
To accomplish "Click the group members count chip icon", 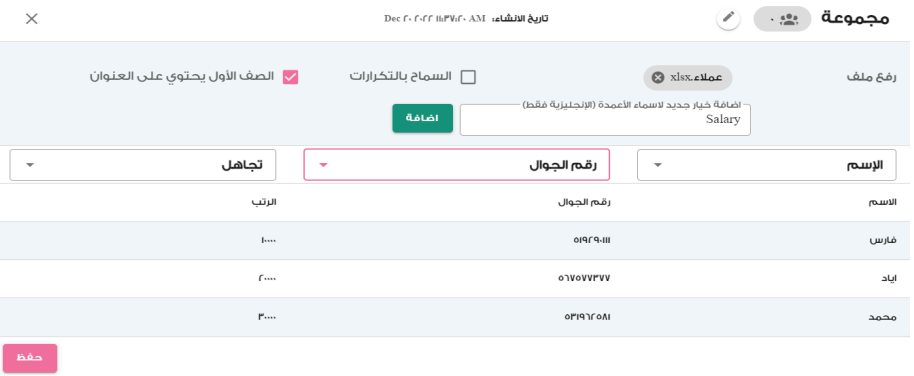I will click(782, 19).
